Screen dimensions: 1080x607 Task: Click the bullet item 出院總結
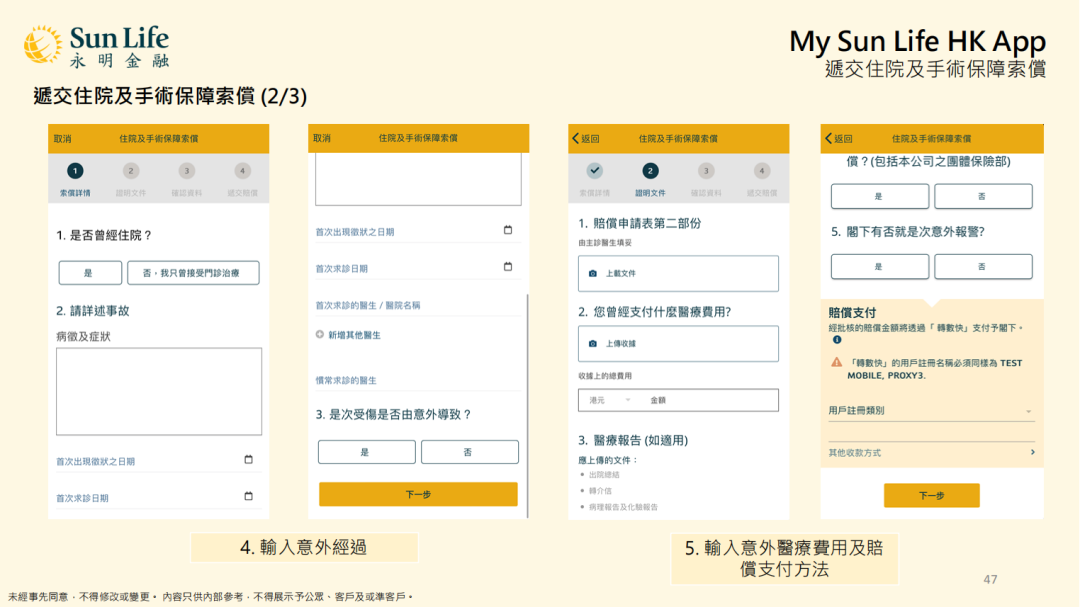(x=604, y=475)
